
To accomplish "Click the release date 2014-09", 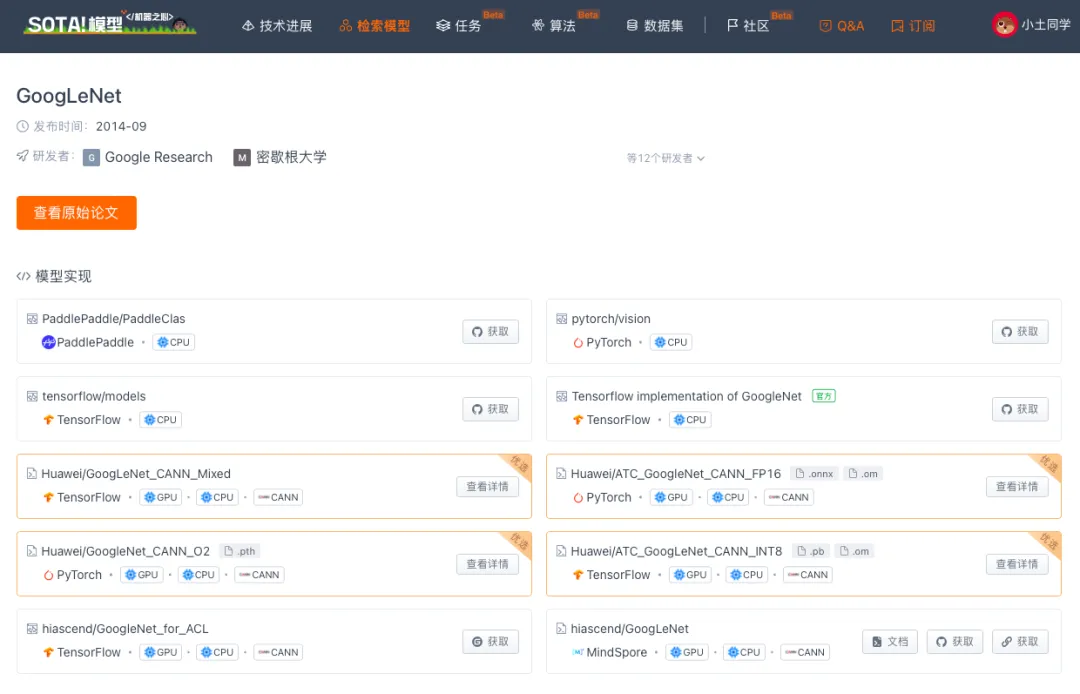I will pos(121,127).
